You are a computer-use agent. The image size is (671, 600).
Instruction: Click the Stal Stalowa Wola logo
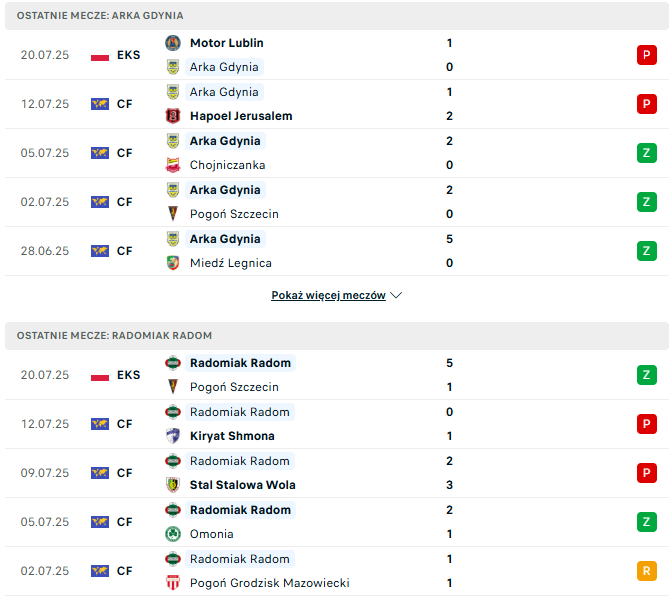pos(173,485)
